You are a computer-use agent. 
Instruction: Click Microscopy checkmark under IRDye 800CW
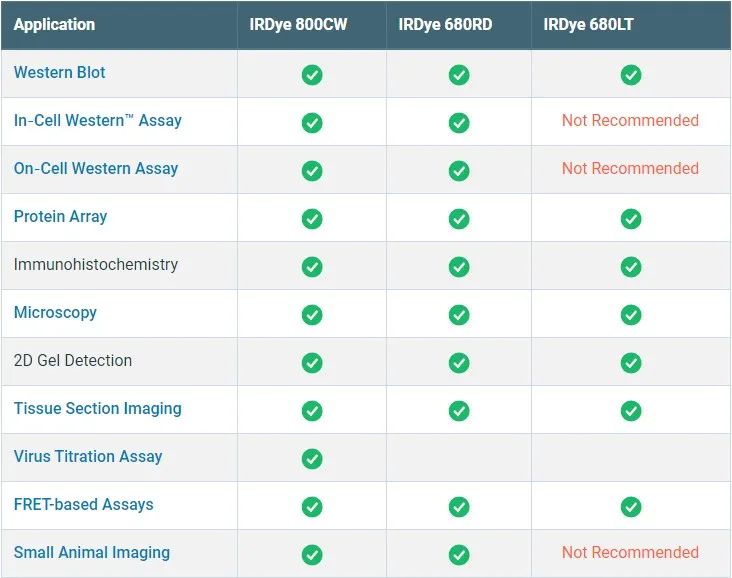pyautogui.click(x=312, y=315)
